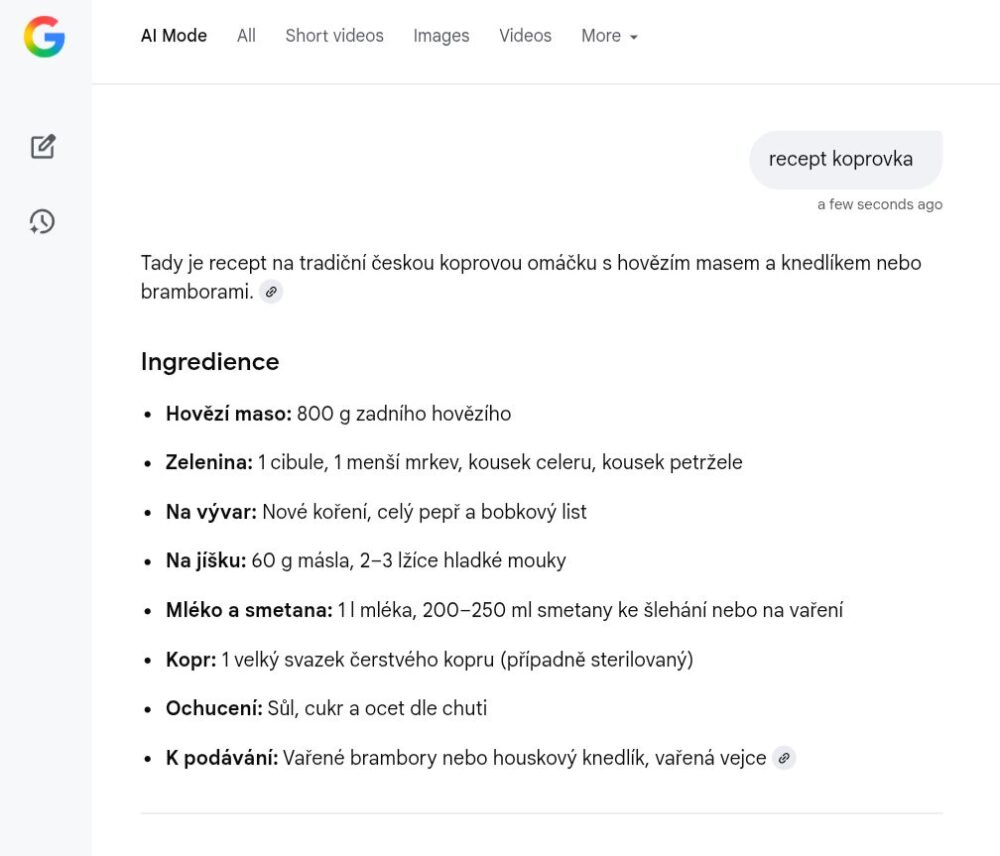Expand the More menu chevron
Viewport: 1000px width, 856px height.
click(634, 38)
